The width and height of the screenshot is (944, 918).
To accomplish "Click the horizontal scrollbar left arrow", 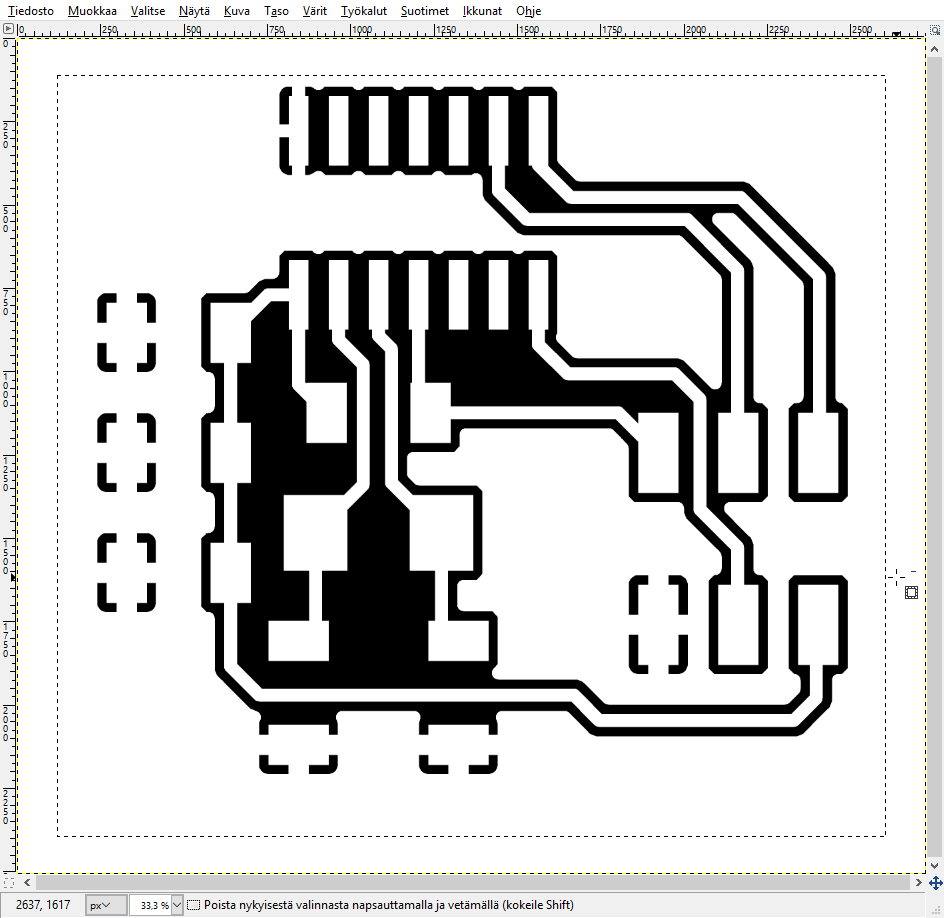I will (27, 882).
